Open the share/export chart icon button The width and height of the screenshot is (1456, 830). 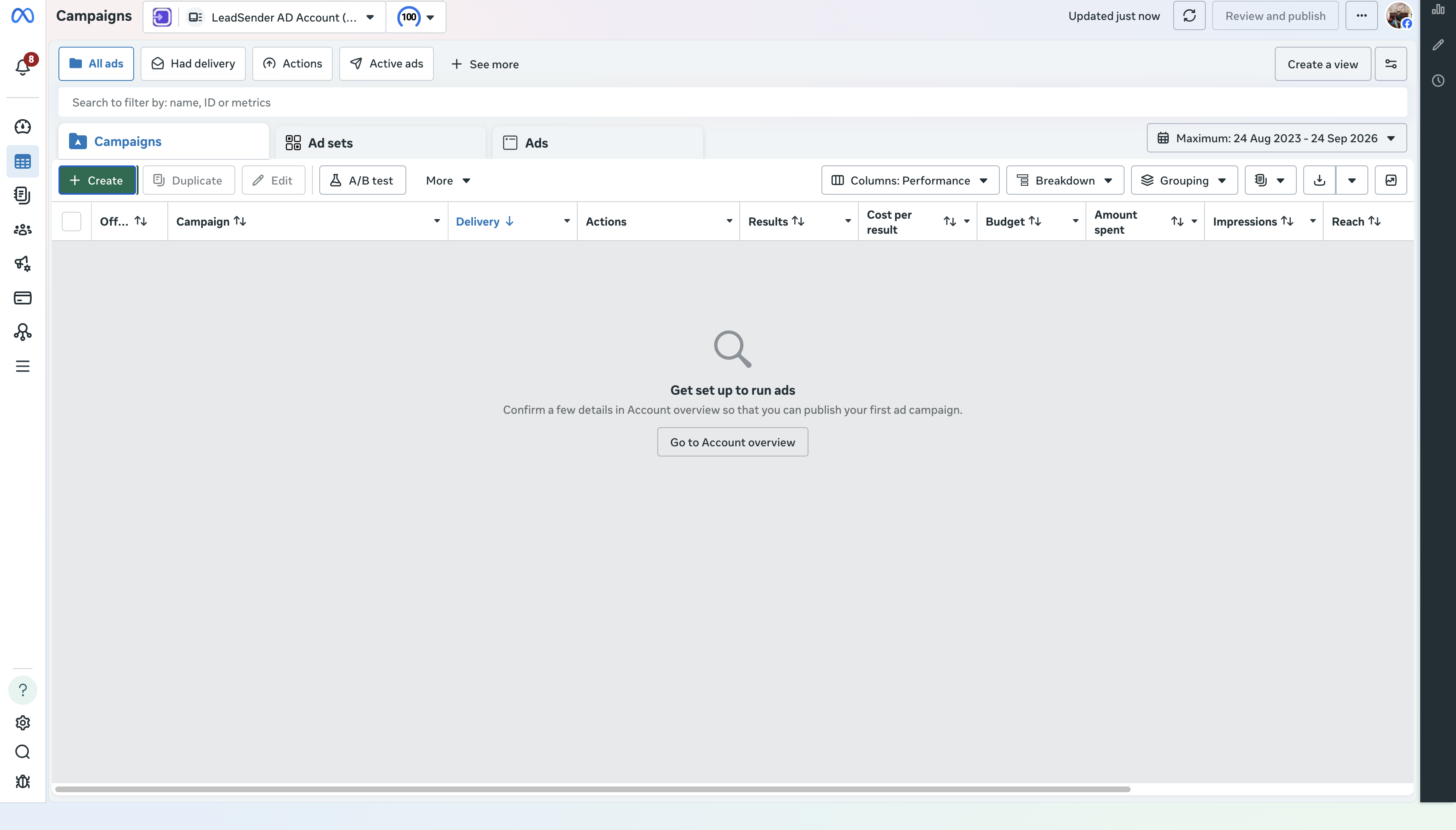(x=1391, y=180)
